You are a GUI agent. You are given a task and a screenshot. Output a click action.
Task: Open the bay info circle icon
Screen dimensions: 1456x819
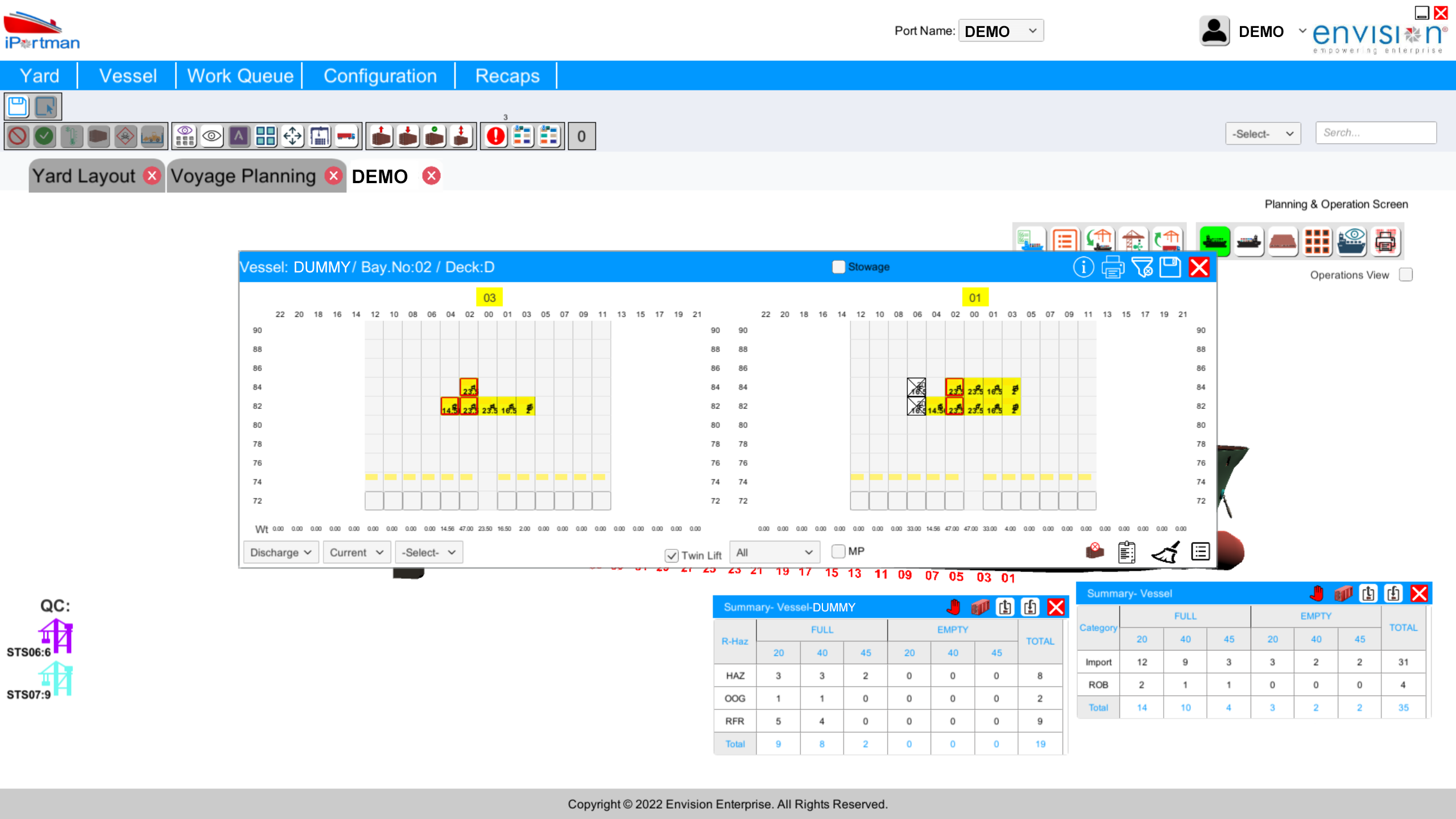point(1083,267)
